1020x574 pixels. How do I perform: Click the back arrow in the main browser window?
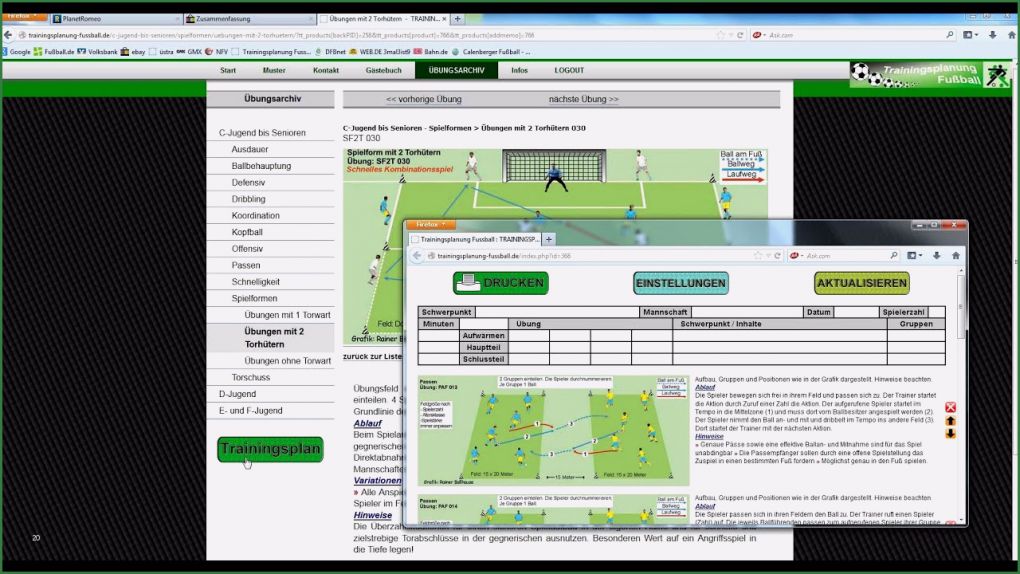pyautogui.click(x=8, y=35)
